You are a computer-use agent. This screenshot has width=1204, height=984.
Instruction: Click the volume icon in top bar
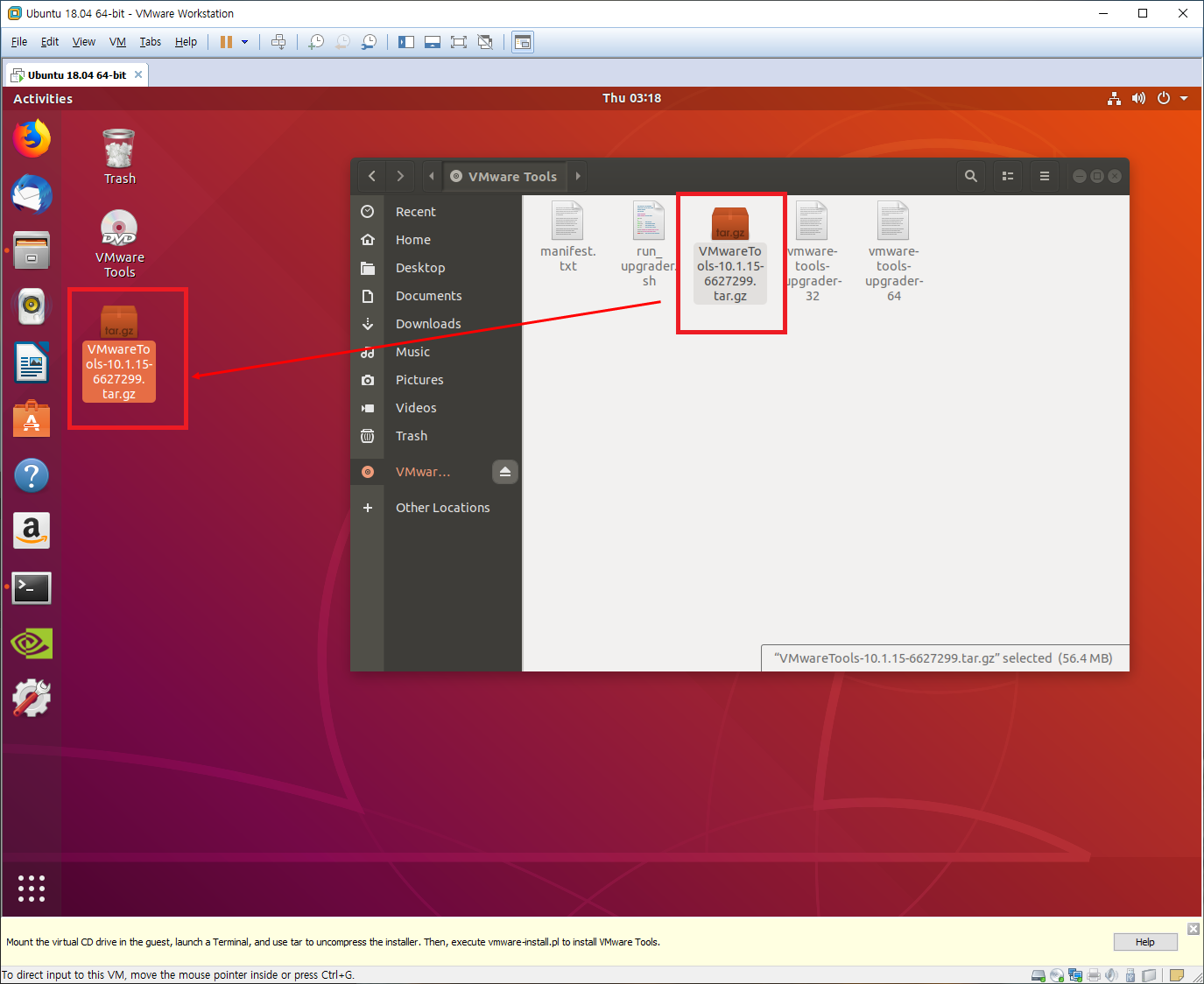click(x=1138, y=98)
